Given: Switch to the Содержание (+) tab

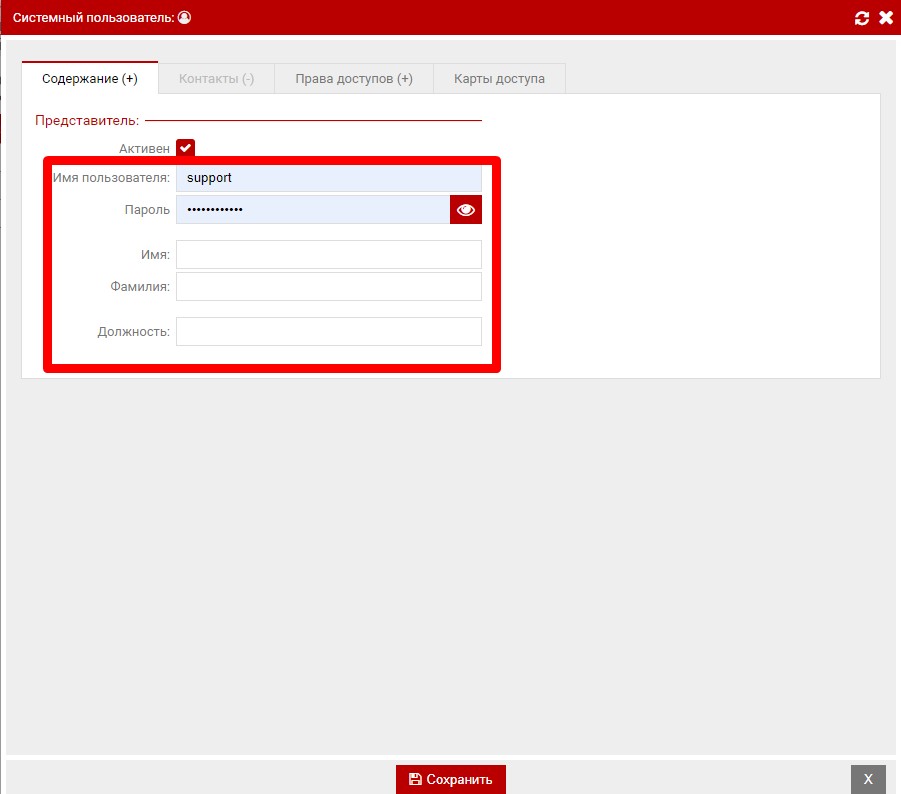Looking at the screenshot, I should tap(90, 79).
